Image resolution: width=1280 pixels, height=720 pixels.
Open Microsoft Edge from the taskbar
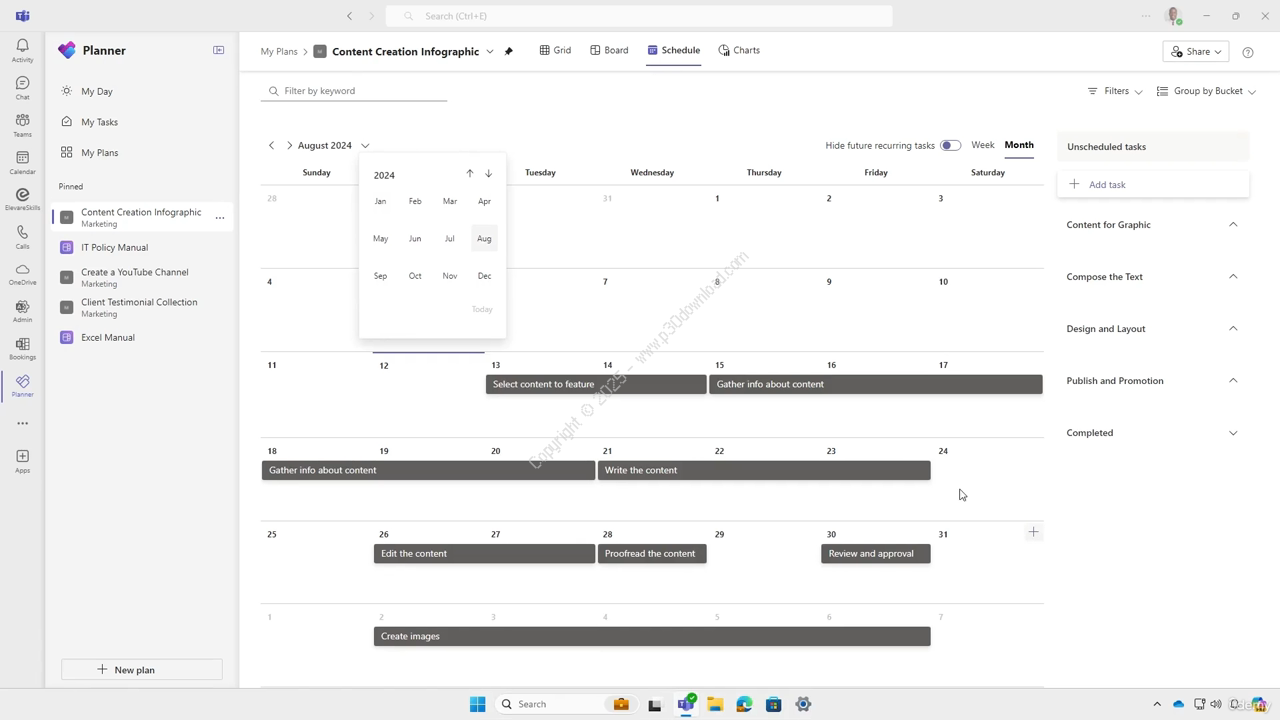(x=744, y=704)
